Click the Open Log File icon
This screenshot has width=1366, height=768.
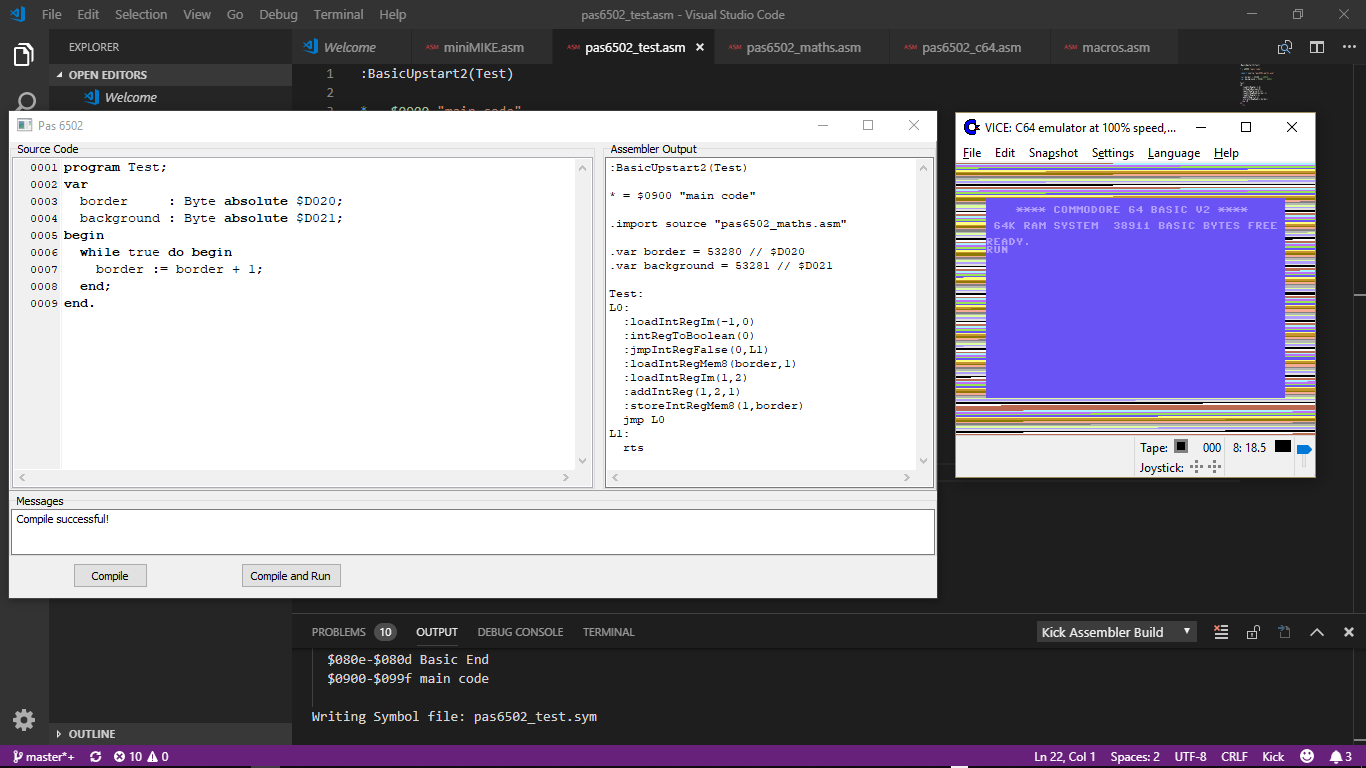1285,632
